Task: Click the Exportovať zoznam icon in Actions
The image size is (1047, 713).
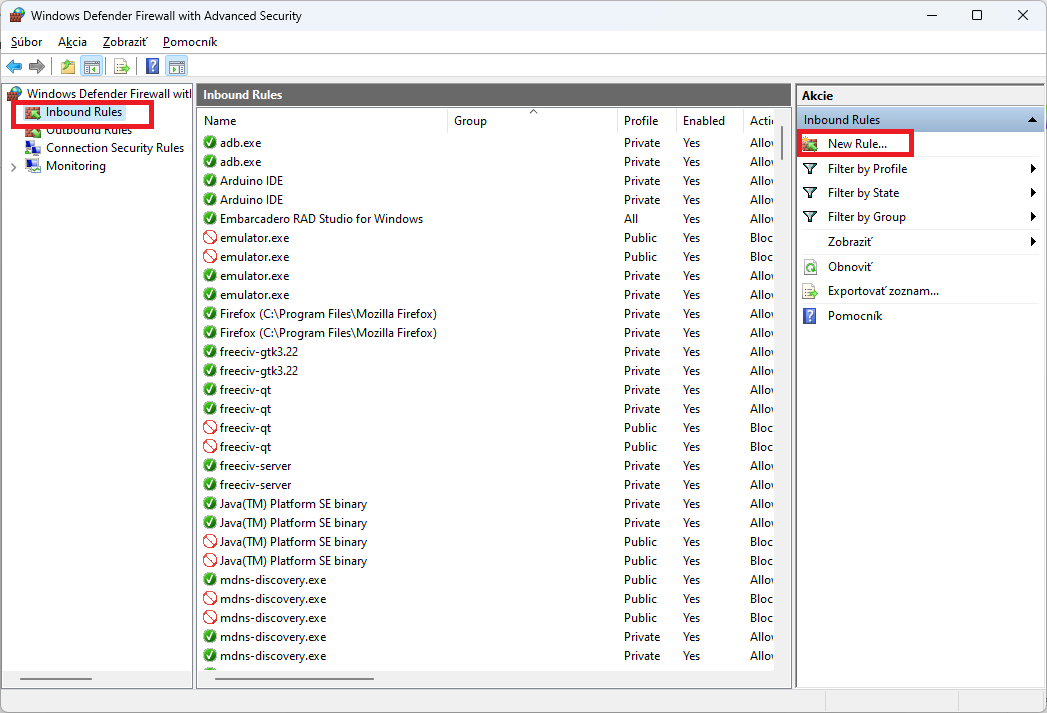Action: (810, 291)
